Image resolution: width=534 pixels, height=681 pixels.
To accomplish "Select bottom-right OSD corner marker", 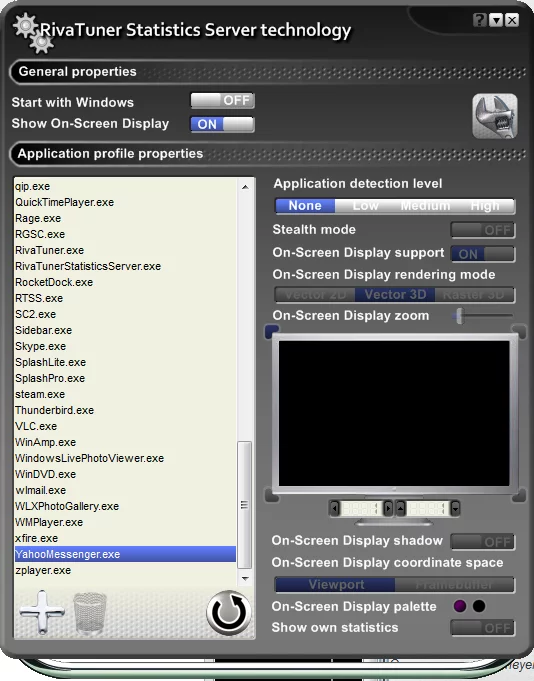I will pos(519,495).
